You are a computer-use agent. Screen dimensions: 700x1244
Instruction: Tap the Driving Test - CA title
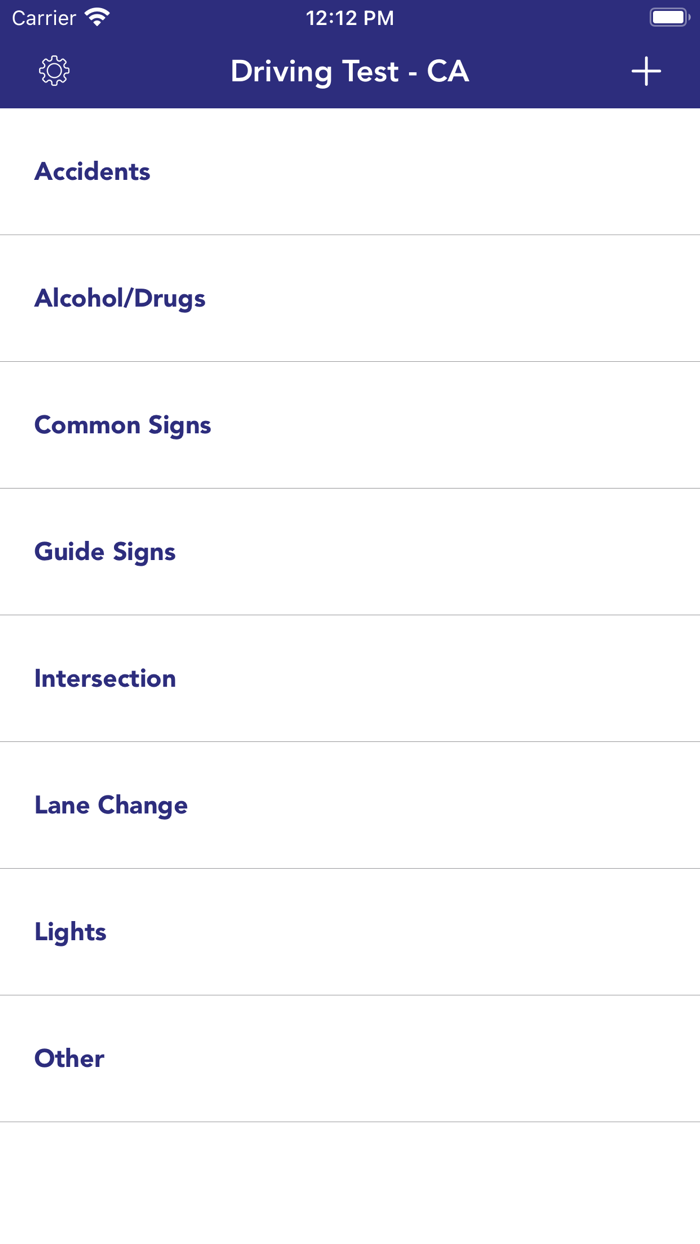349,71
